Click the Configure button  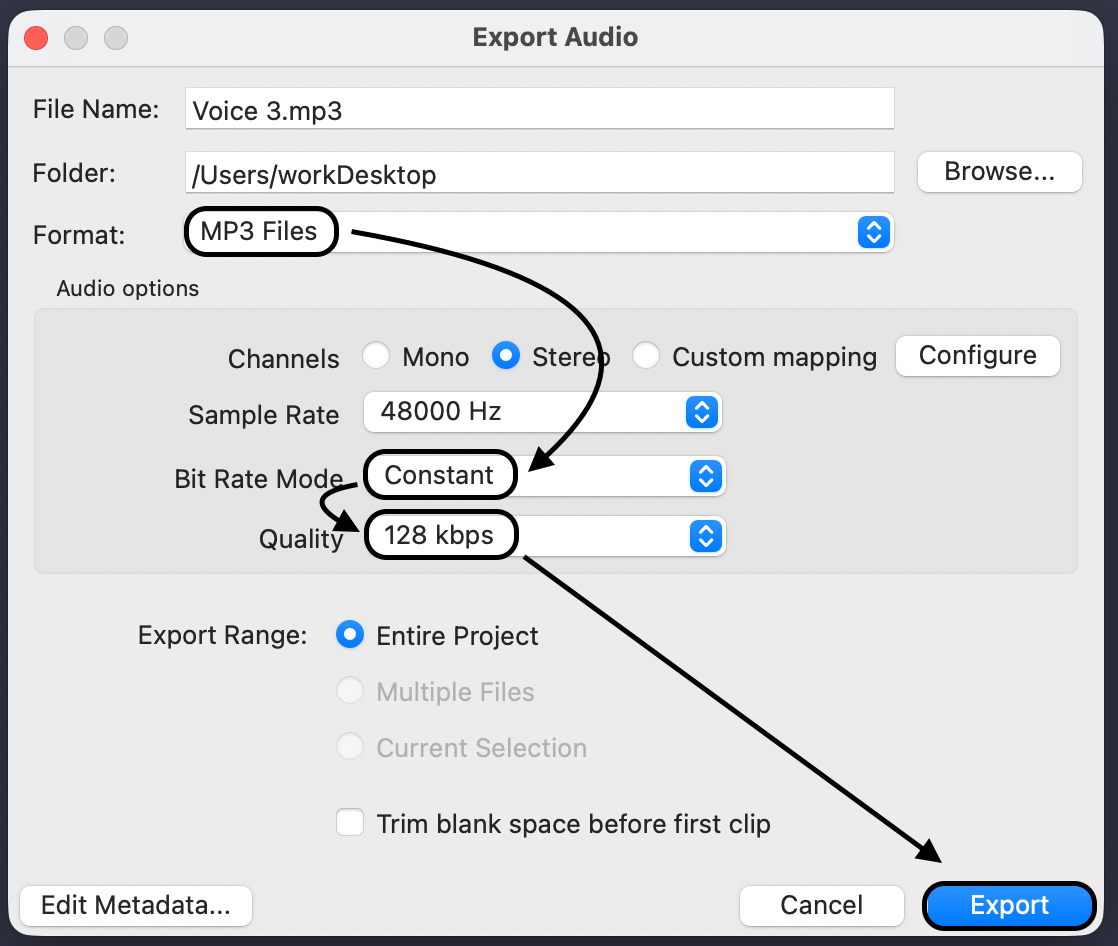pos(977,356)
